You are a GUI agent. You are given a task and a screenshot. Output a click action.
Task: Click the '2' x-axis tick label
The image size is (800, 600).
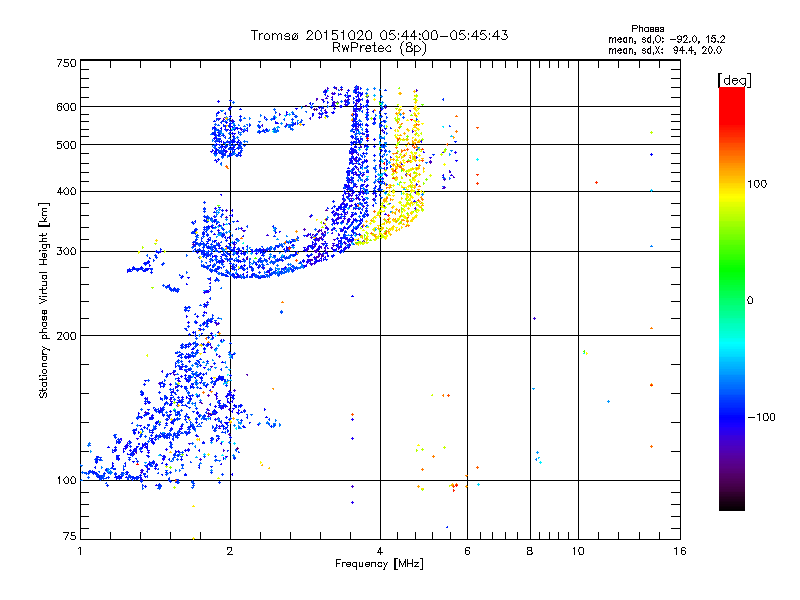(x=230, y=551)
